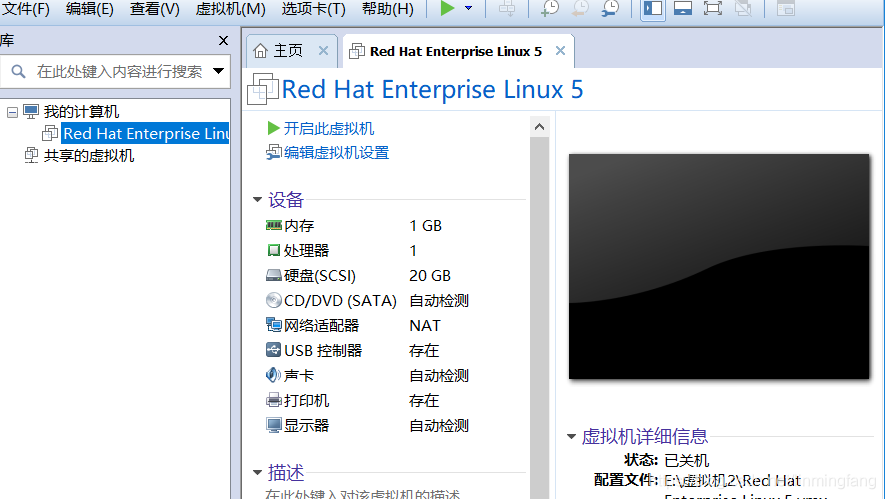The image size is (885, 499).
Task: Click the 已关机 status text
Action: click(686, 460)
